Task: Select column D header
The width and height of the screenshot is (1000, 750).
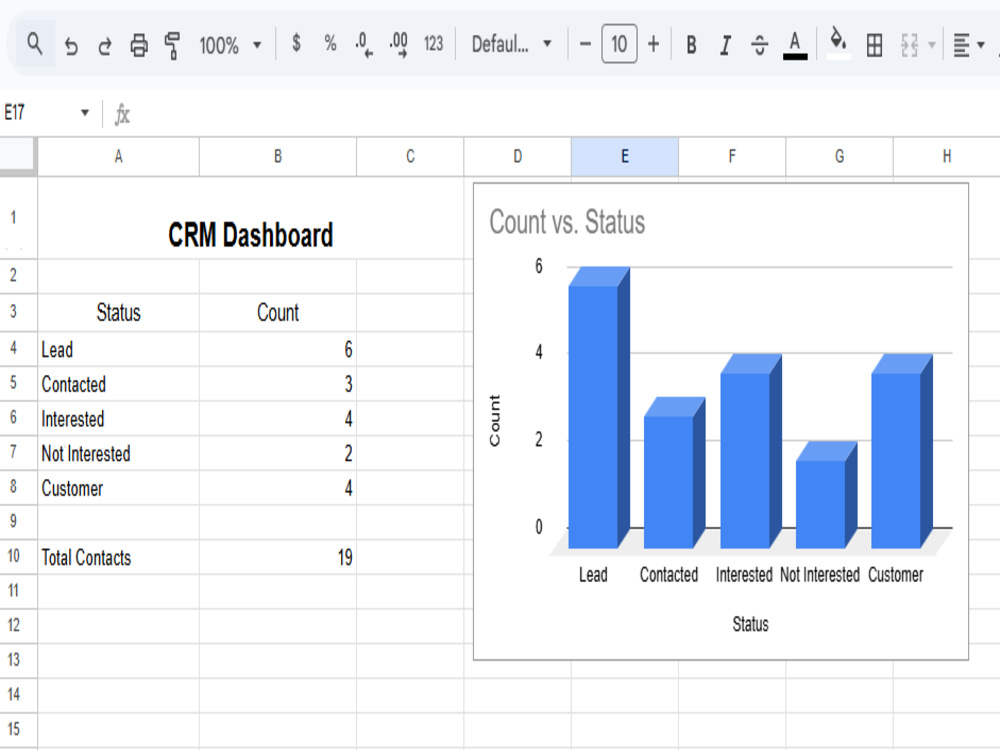Action: [518, 157]
